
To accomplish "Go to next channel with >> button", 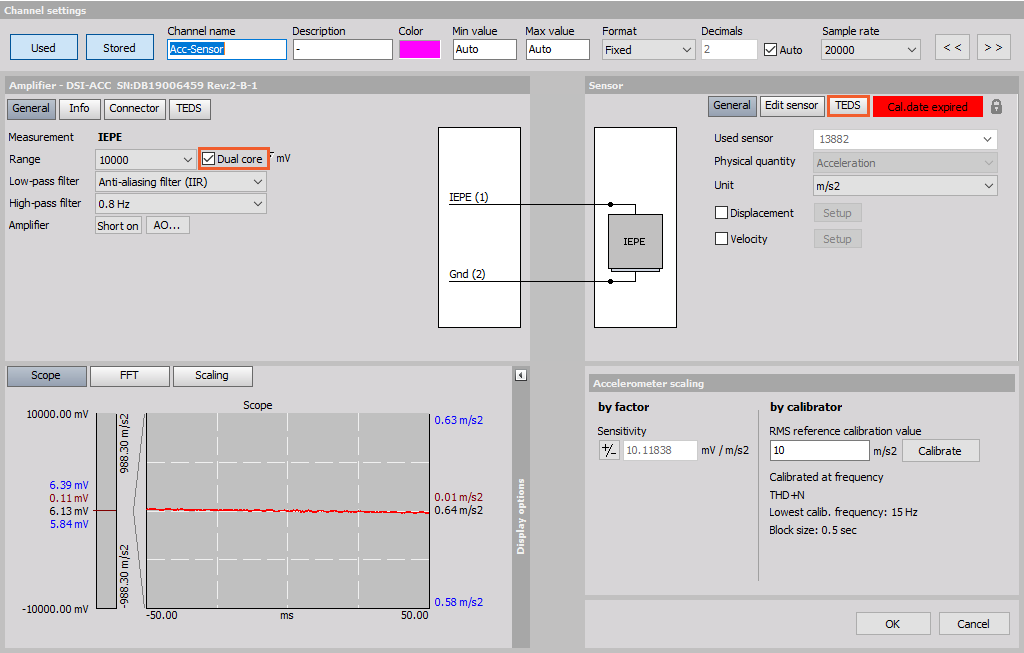I will pyautogui.click(x=993, y=48).
